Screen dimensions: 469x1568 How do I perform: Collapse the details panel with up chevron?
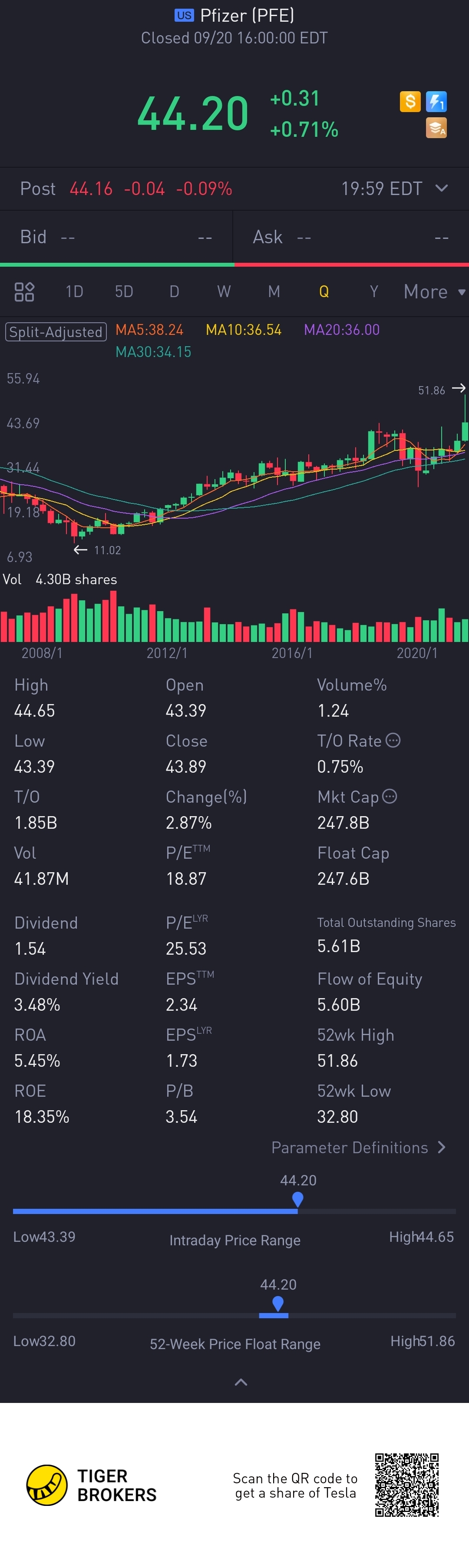tap(241, 1382)
